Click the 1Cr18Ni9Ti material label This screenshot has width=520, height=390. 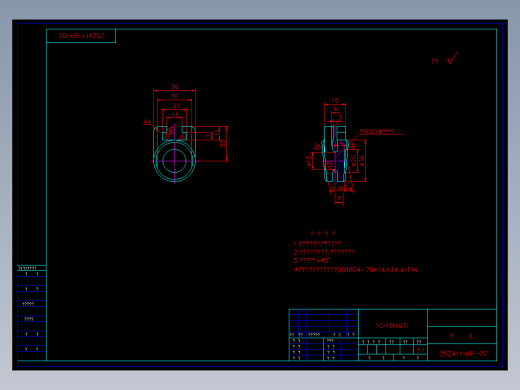pos(392,326)
